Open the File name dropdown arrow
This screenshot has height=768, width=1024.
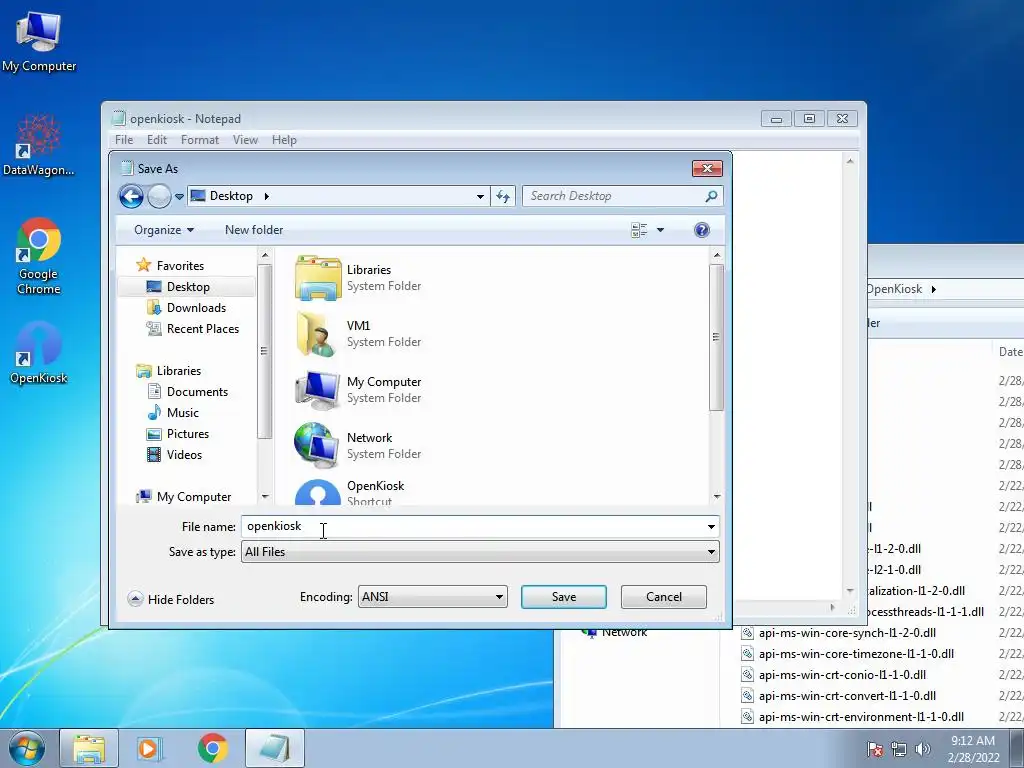(x=711, y=526)
